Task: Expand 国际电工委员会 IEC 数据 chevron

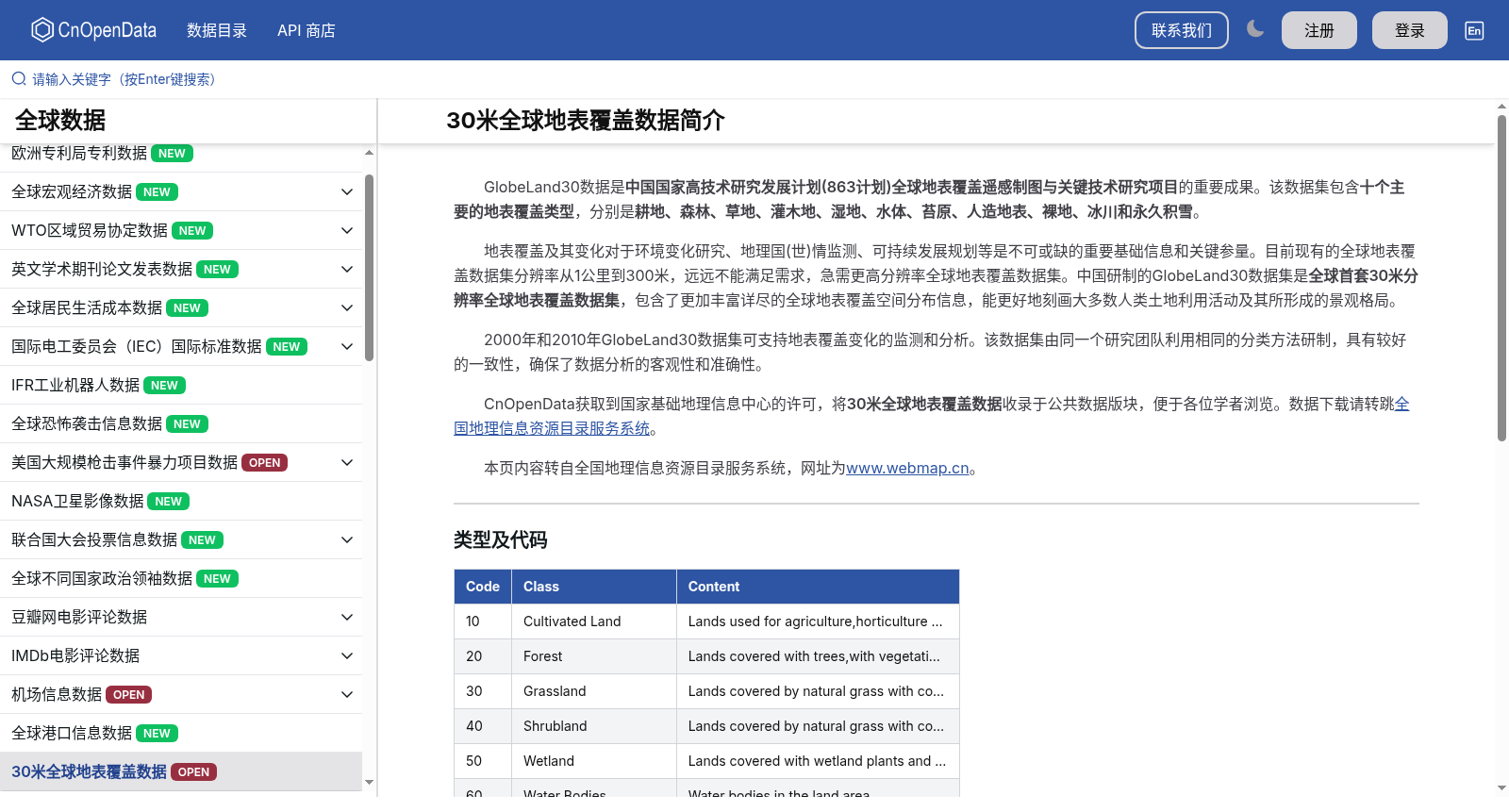Action: (347, 346)
